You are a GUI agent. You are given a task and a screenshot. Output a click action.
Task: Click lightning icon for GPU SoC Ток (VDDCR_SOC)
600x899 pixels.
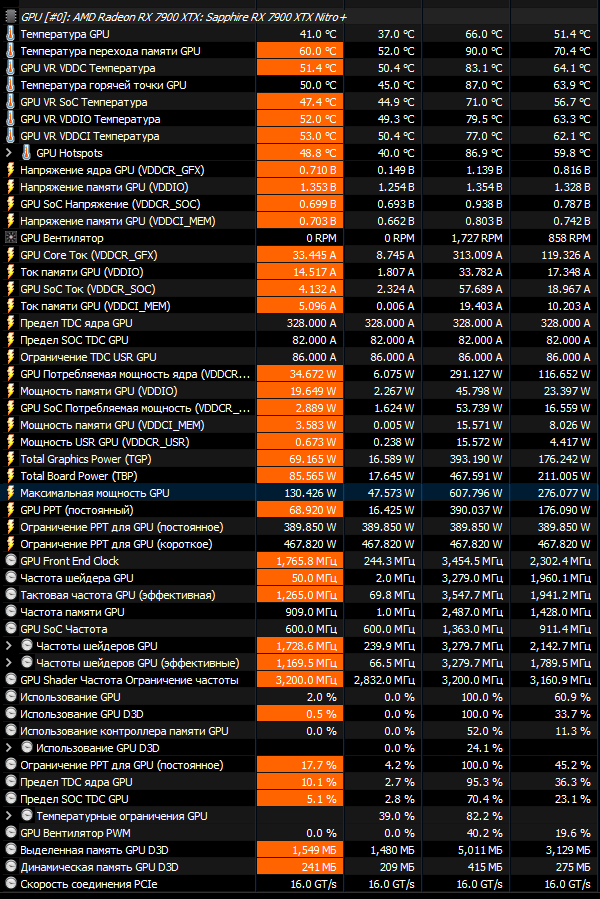[x=10, y=289]
